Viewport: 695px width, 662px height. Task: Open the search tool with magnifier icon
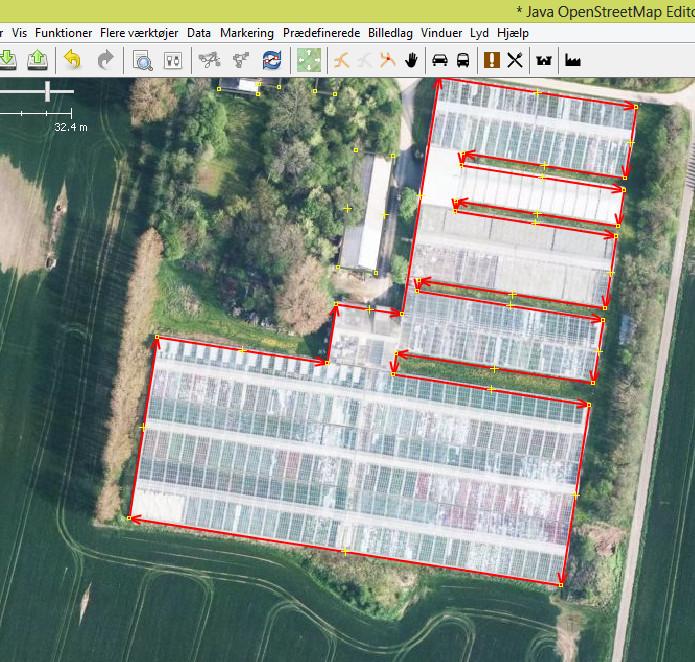click(143, 60)
